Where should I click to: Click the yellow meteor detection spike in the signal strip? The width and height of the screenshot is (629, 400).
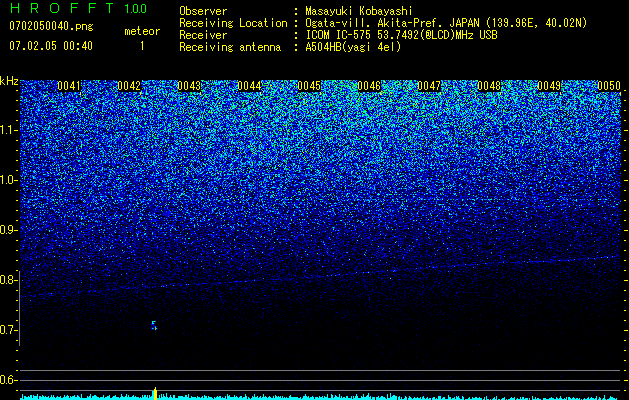[155, 394]
